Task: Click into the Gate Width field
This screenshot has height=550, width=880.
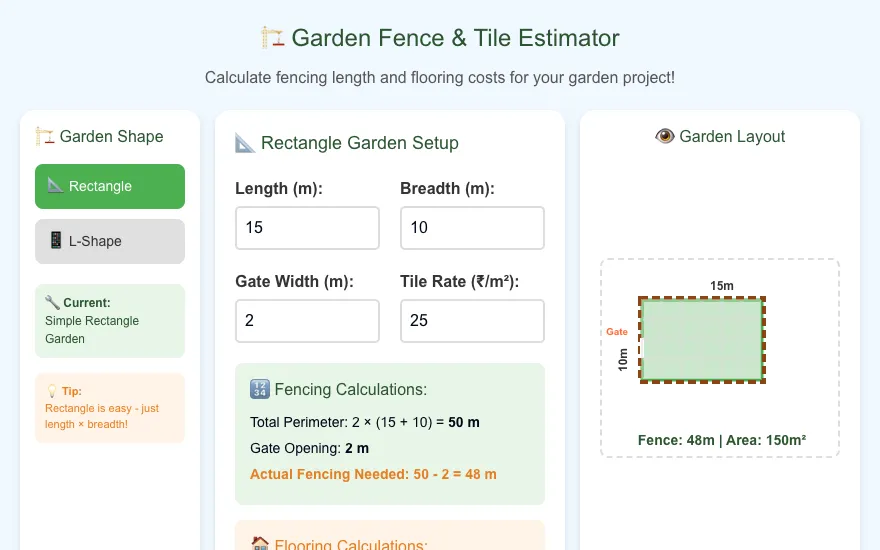Action: [308, 321]
